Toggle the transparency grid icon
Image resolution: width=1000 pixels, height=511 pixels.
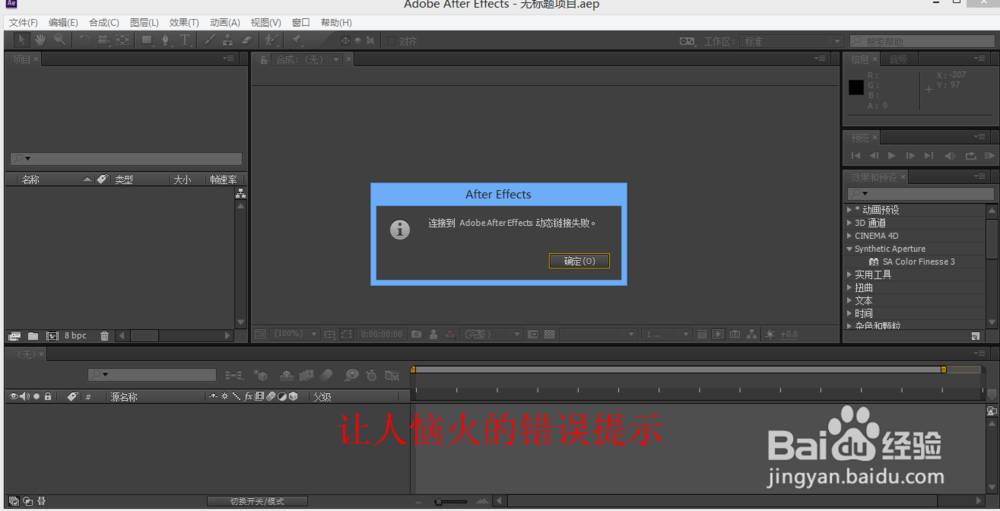click(550, 334)
